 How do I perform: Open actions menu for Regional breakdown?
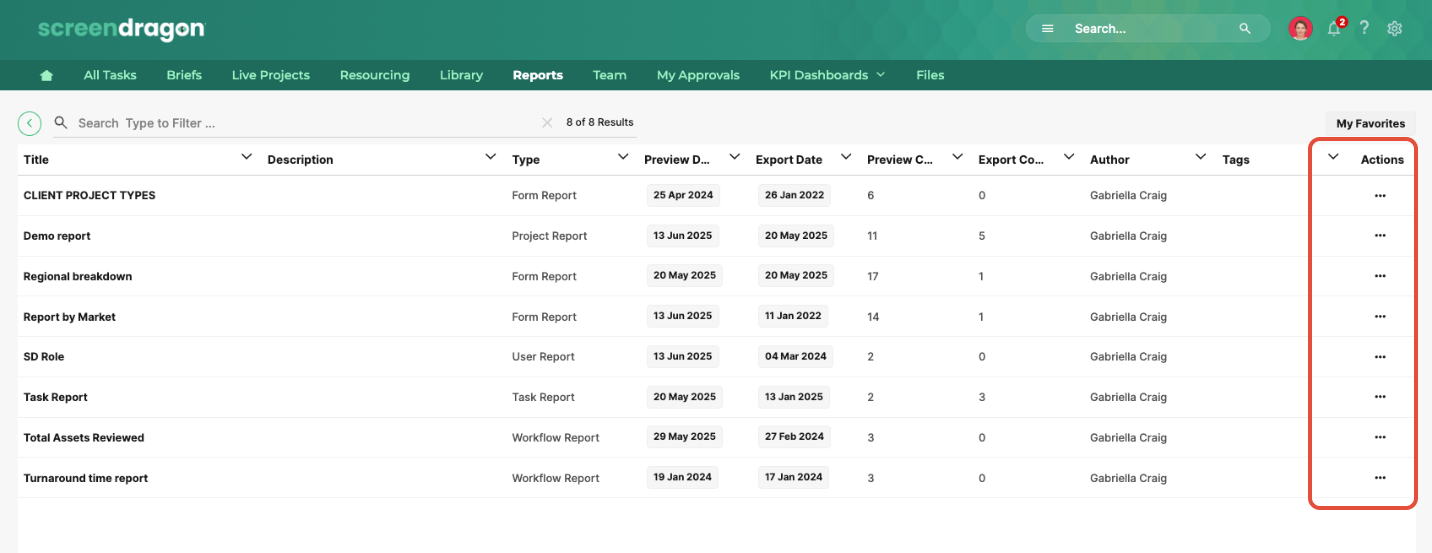tap(1380, 276)
